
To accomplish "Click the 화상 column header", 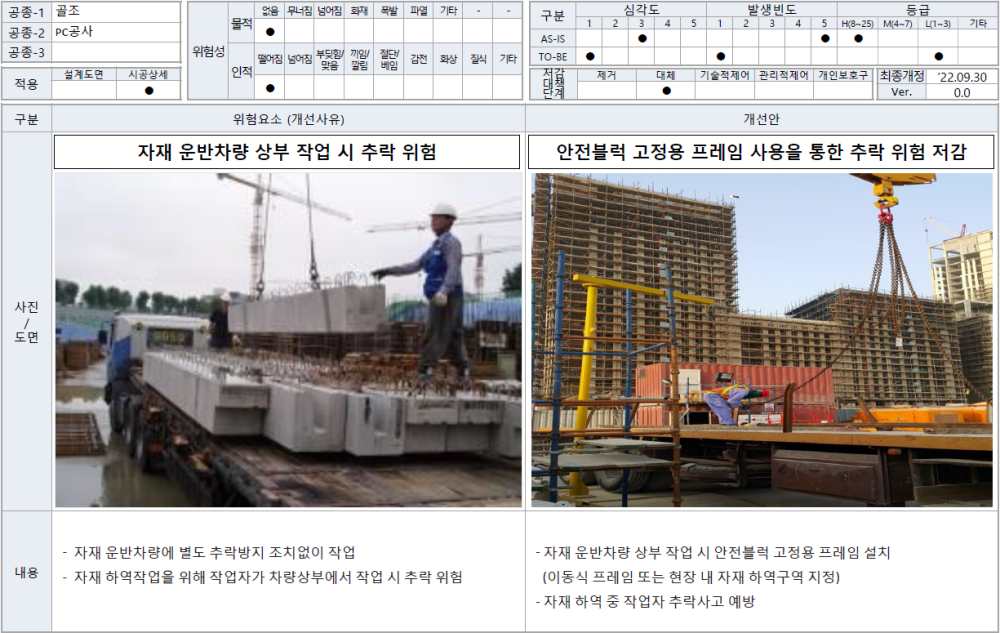I will point(448,59).
